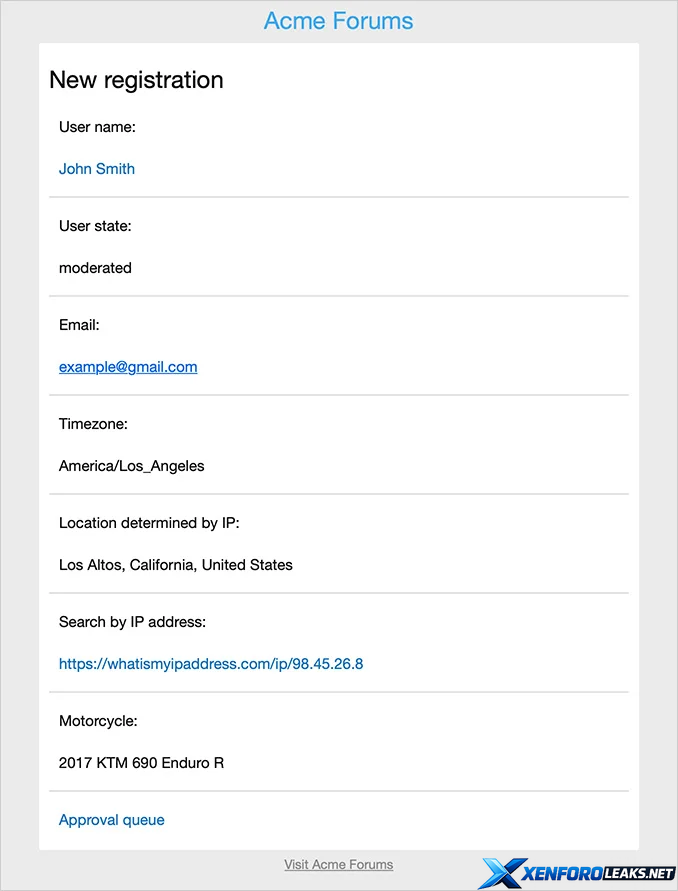
Task: Click the New registration heading
Action: click(x=136, y=80)
